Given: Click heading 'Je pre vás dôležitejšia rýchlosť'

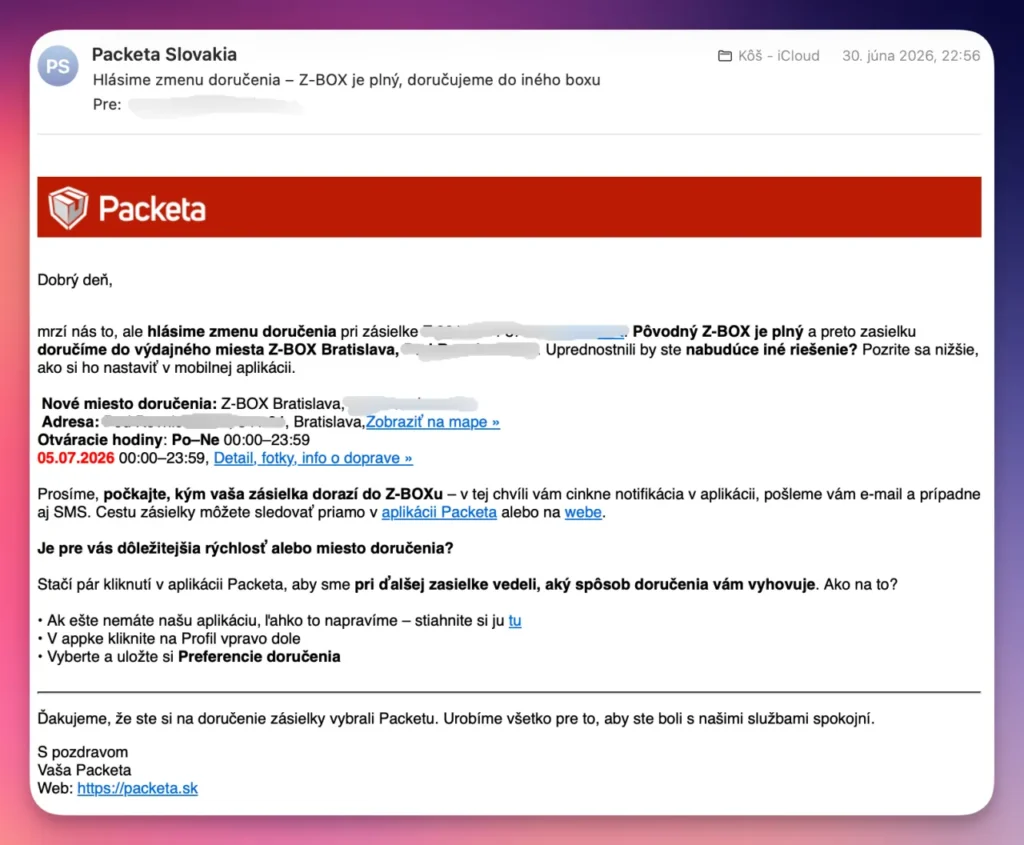Looking at the screenshot, I should 245,549.
